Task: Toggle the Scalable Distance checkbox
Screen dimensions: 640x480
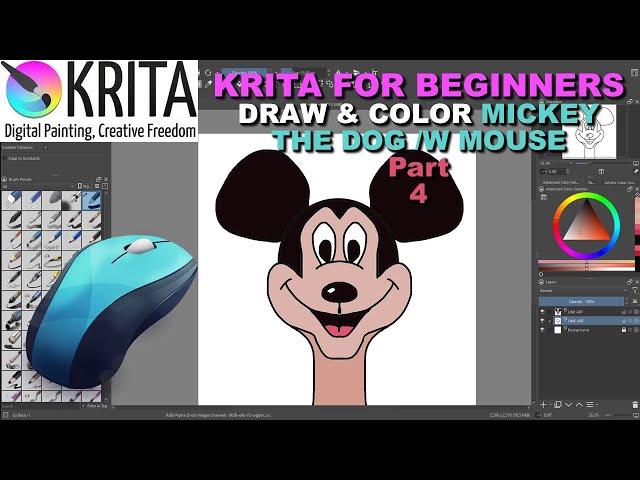Action: 45,147
